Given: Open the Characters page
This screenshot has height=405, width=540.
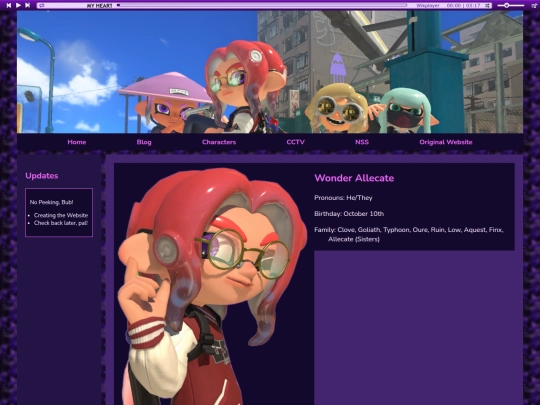Looking at the screenshot, I should 219,142.
